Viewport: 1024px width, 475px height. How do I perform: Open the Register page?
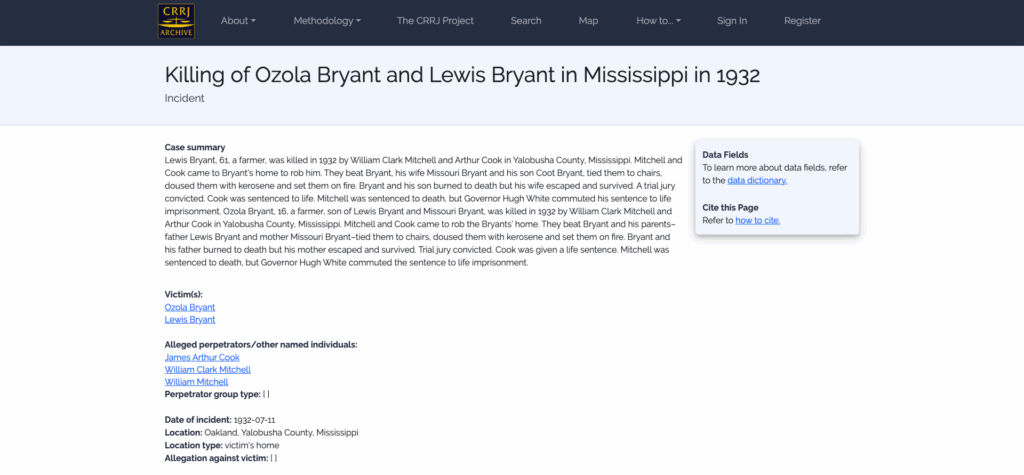pyautogui.click(x=802, y=21)
